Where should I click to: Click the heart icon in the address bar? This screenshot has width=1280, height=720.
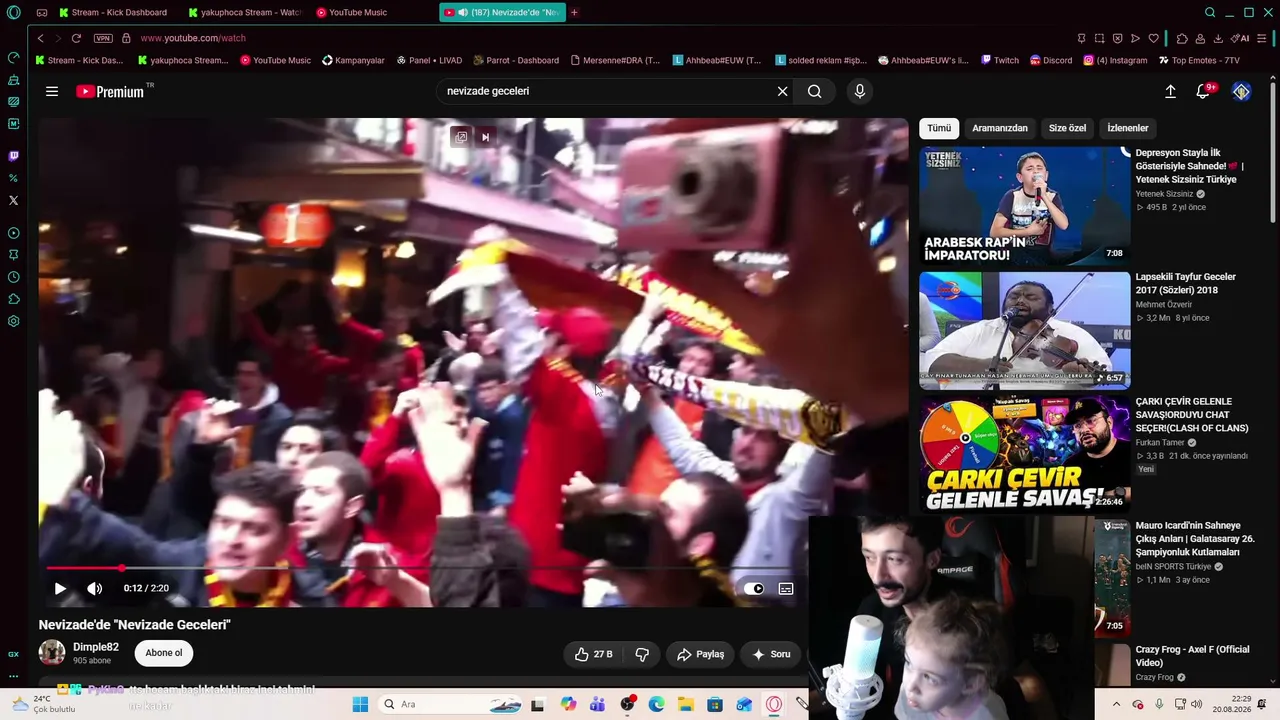(1153, 38)
